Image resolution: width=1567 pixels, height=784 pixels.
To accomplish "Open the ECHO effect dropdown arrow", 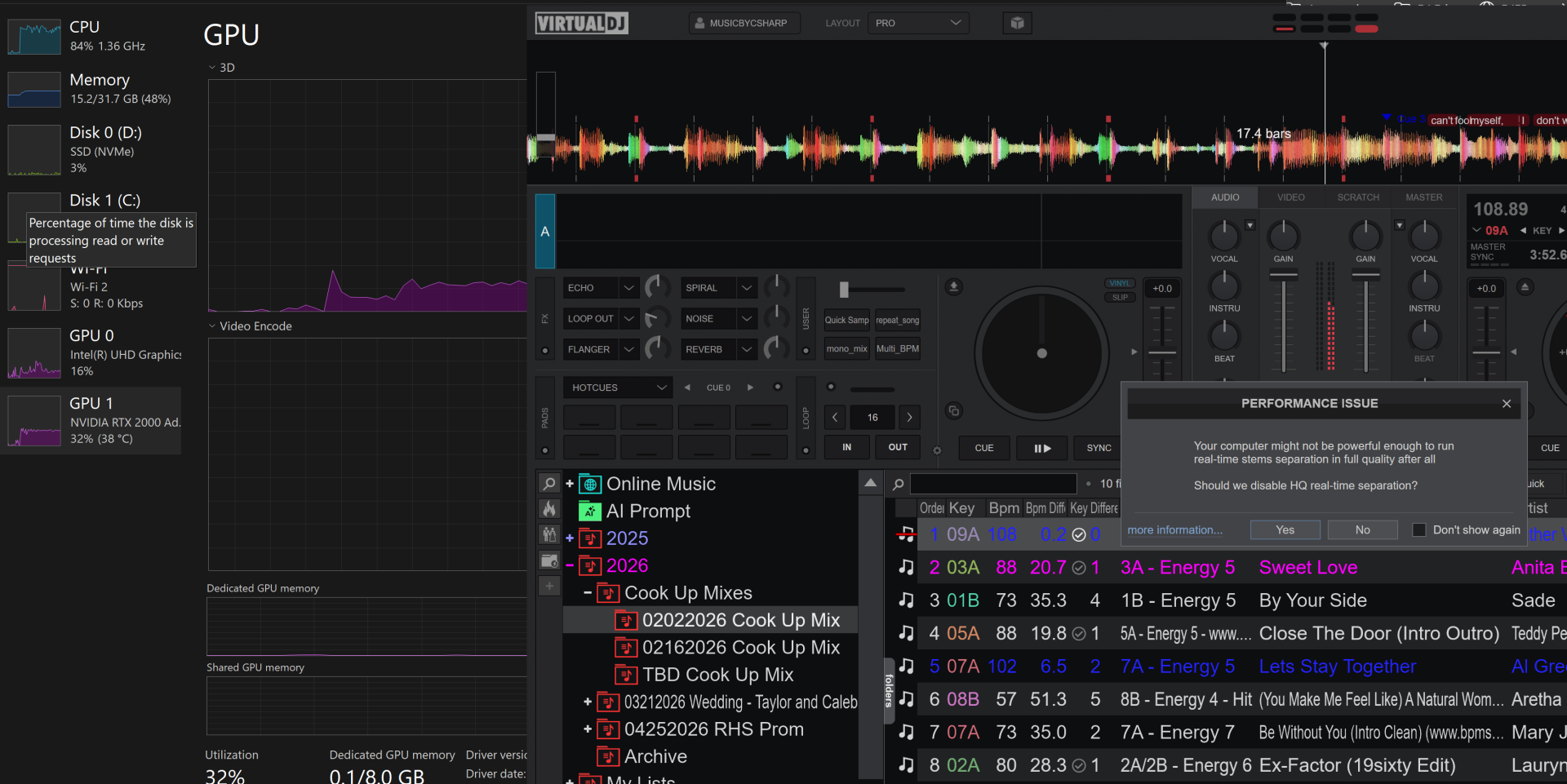I will coord(628,288).
